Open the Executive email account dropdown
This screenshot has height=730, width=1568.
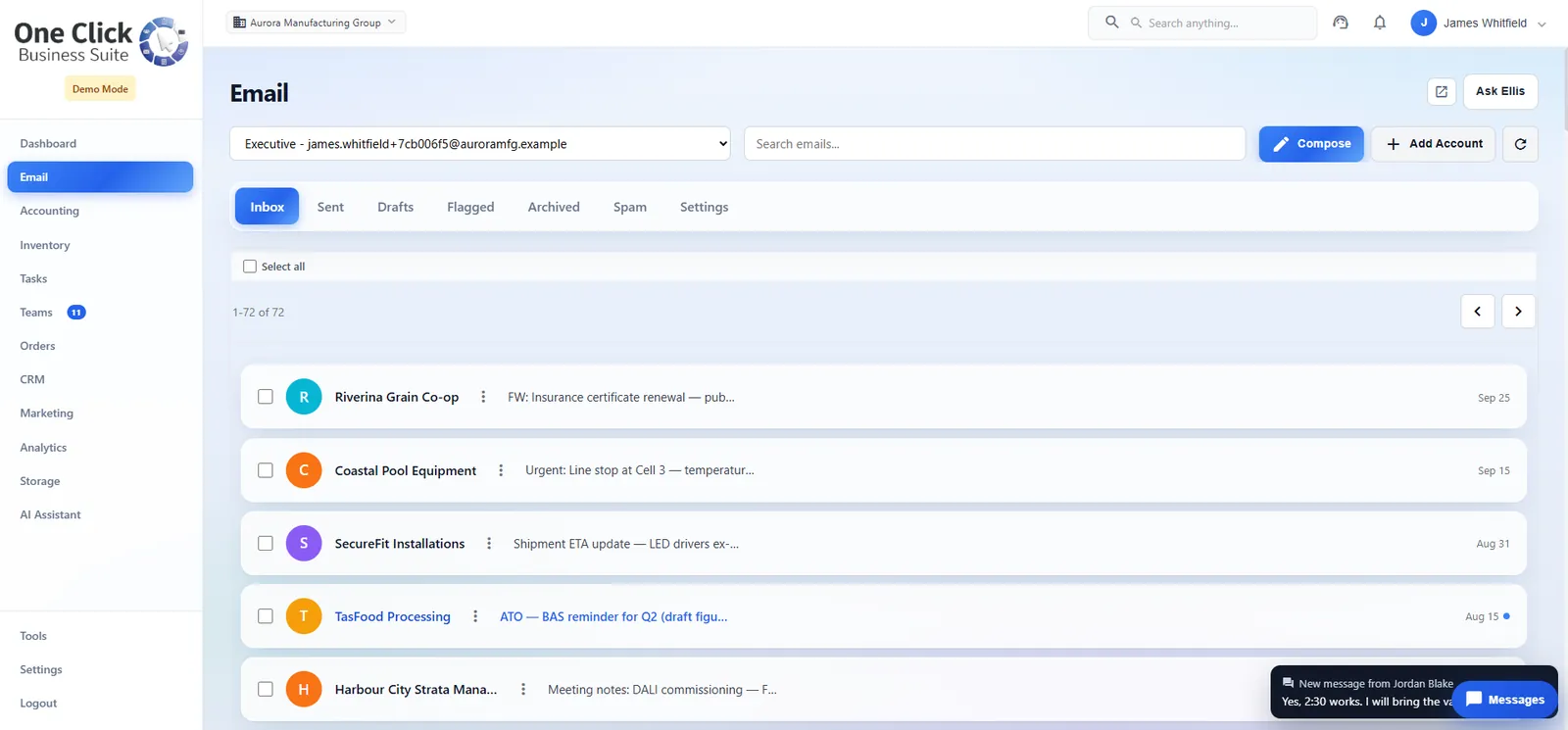[480, 144]
